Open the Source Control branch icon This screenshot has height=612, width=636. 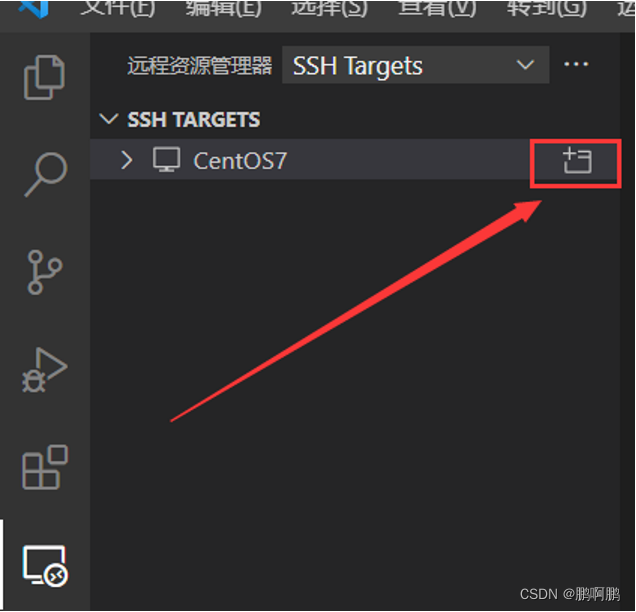click(x=45, y=272)
